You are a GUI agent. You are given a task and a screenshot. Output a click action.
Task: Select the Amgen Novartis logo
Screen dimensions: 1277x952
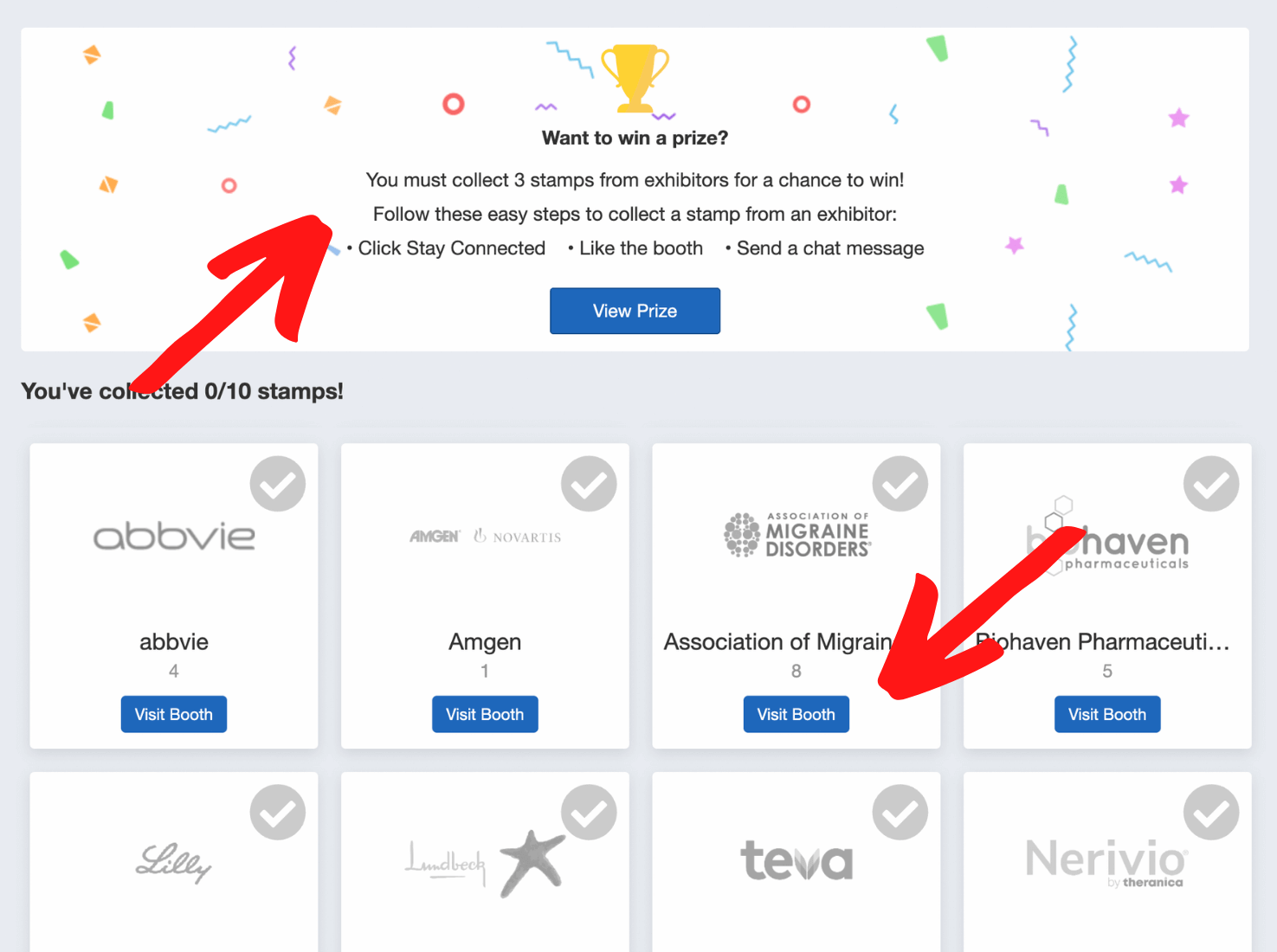point(485,537)
